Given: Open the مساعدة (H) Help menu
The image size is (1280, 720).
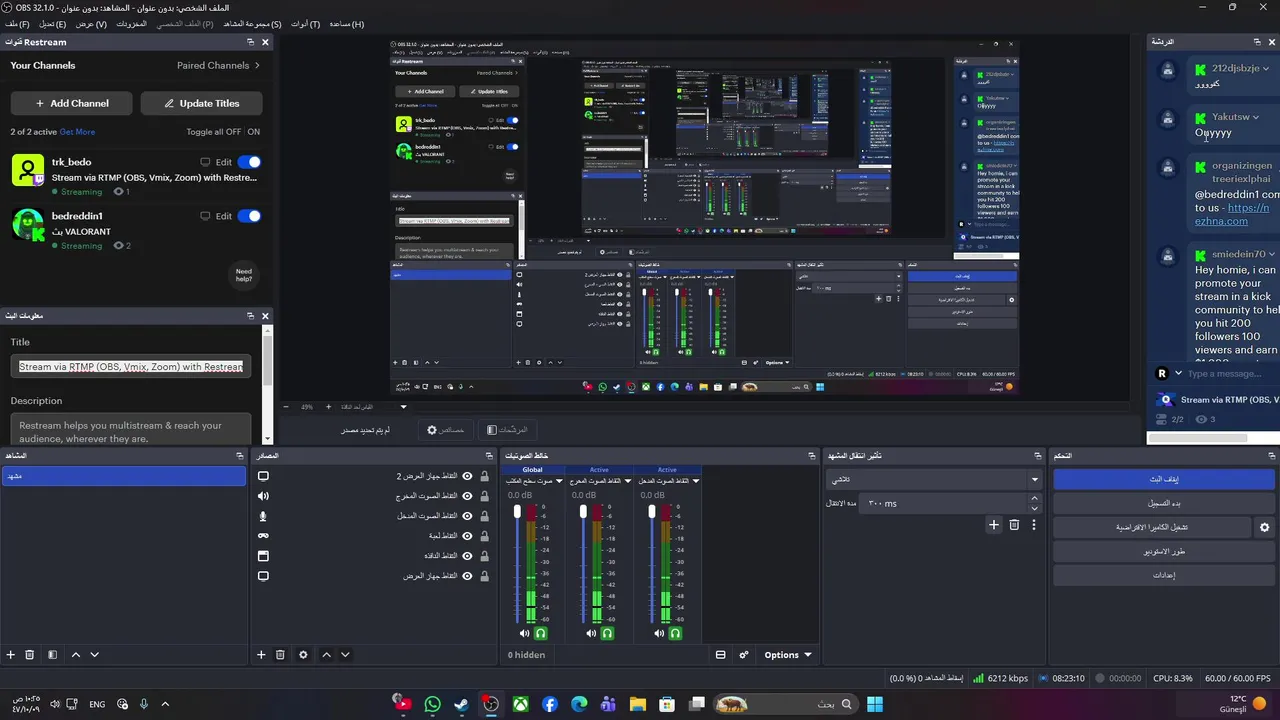Looking at the screenshot, I should (346, 24).
